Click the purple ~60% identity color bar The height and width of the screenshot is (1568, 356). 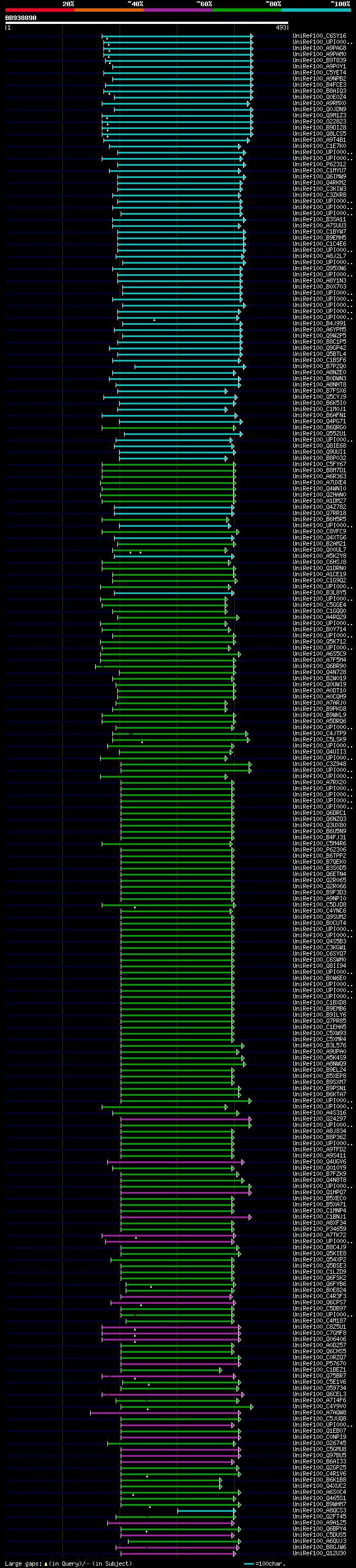point(177,11)
